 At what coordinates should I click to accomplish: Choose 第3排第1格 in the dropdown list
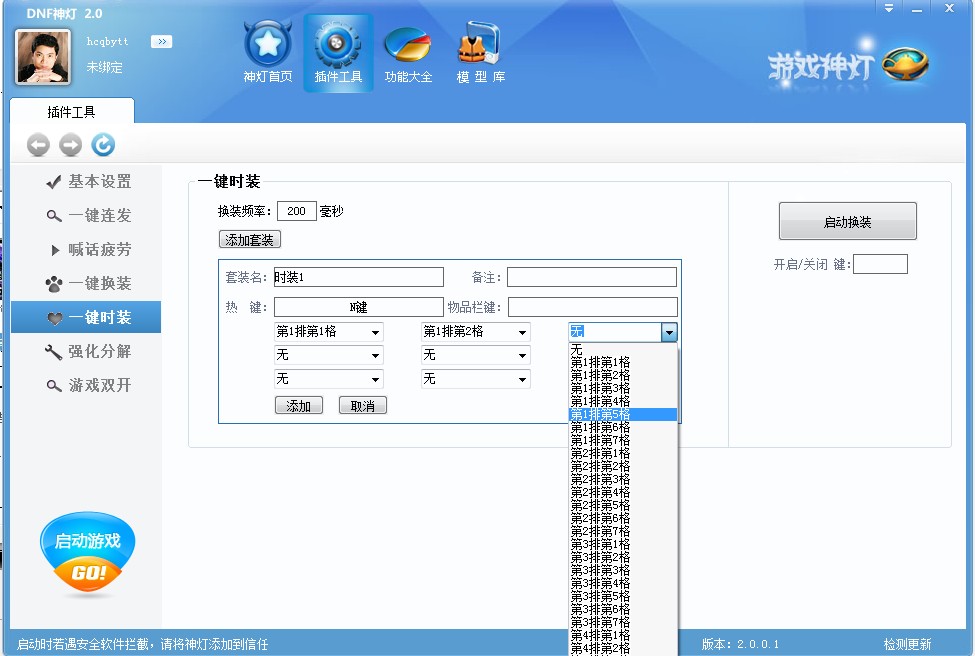point(623,545)
